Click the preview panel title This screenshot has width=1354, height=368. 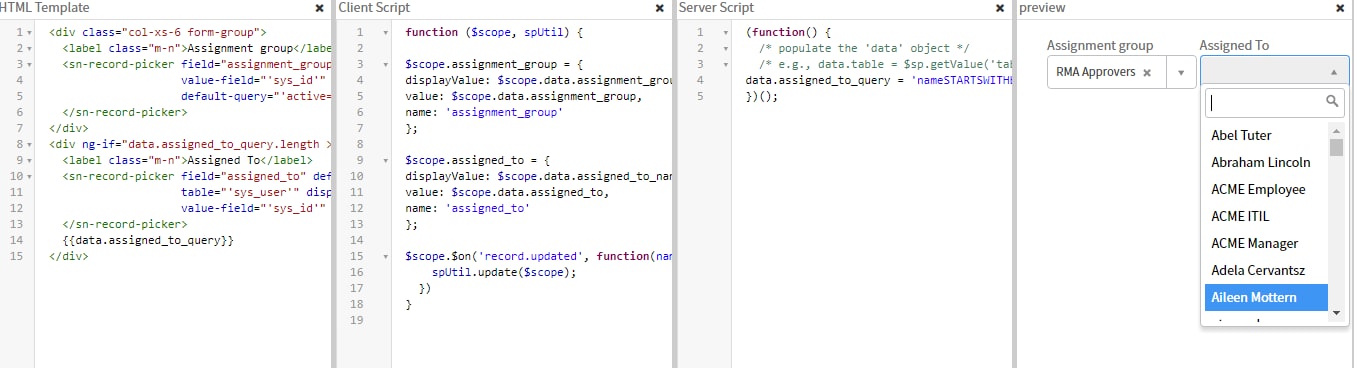click(1042, 8)
